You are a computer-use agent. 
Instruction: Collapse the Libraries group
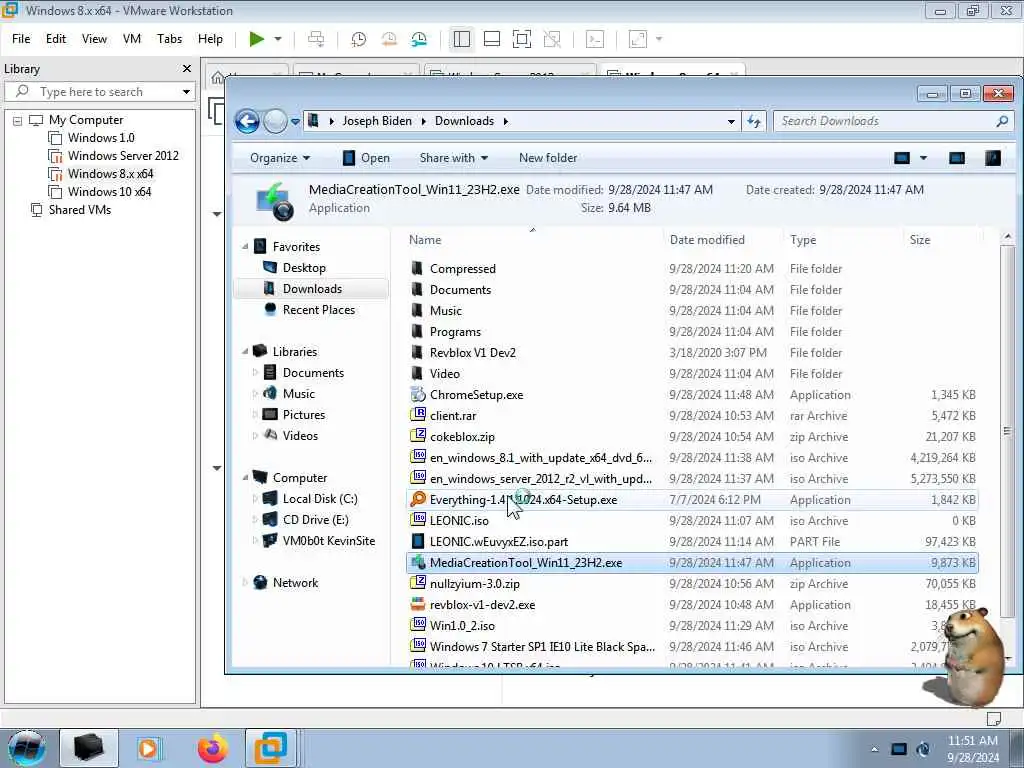[245, 351]
